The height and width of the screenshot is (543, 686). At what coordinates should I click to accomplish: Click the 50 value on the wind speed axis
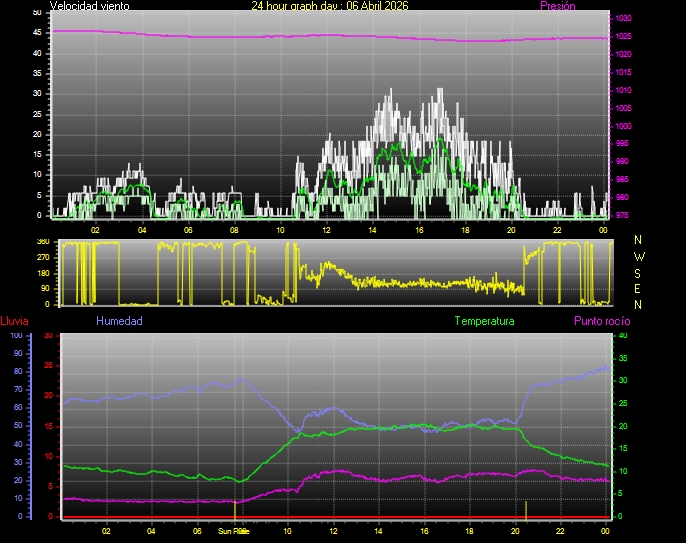[x=37, y=12]
